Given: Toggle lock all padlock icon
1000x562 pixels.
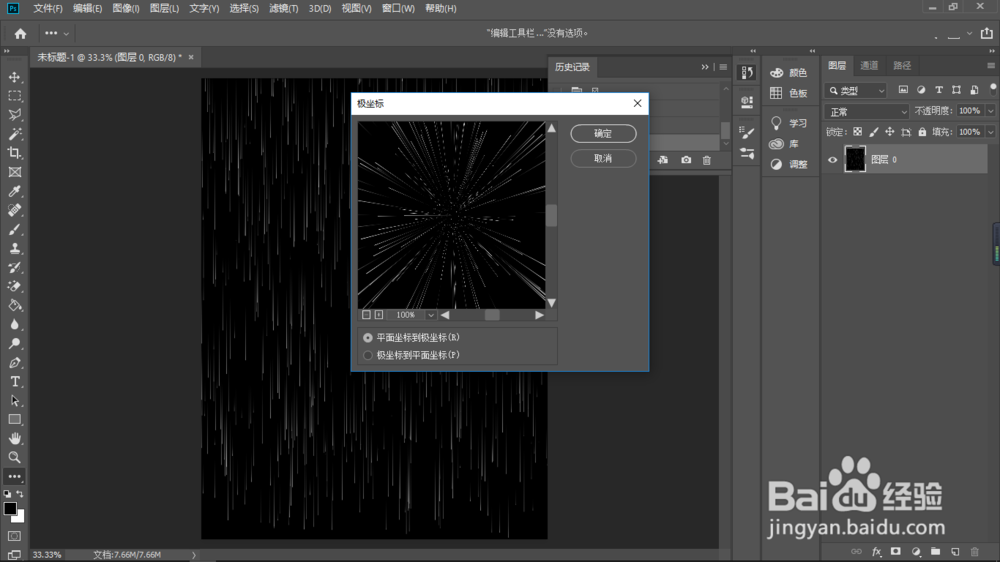Looking at the screenshot, I should [x=922, y=132].
